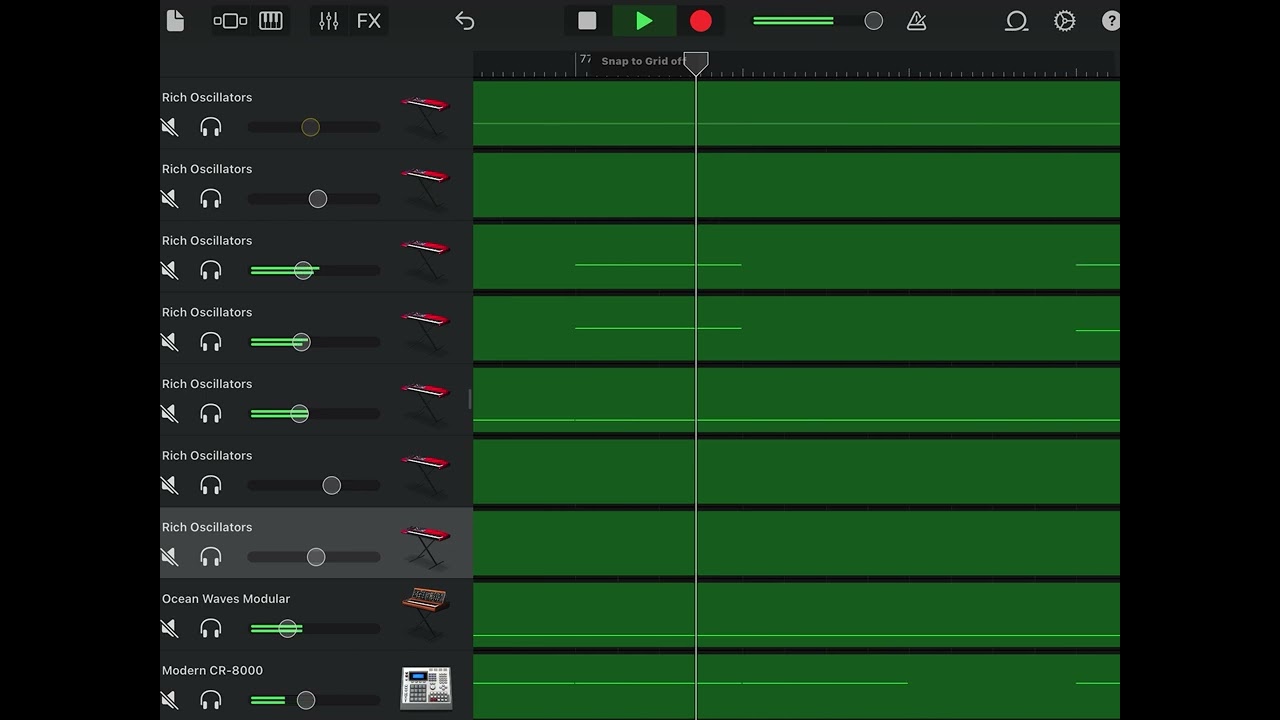The image size is (1280, 720).
Task: Start playback with the green play button
Action: [644, 21]
